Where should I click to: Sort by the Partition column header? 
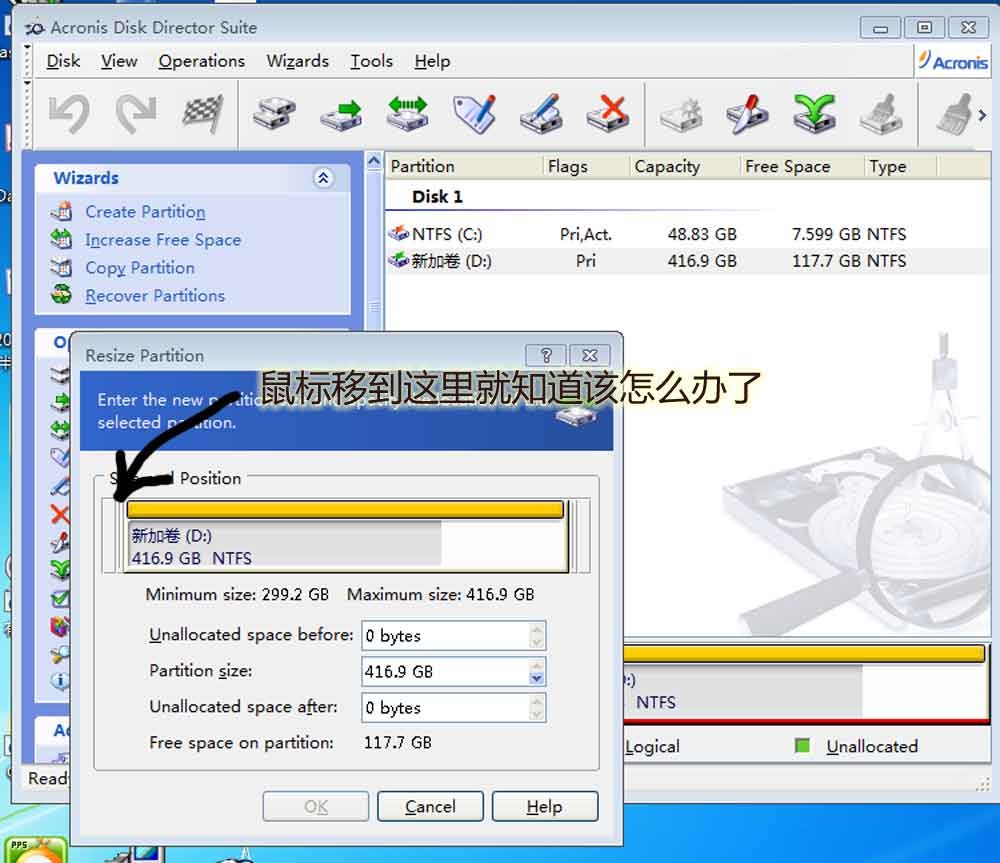(463, 166)
